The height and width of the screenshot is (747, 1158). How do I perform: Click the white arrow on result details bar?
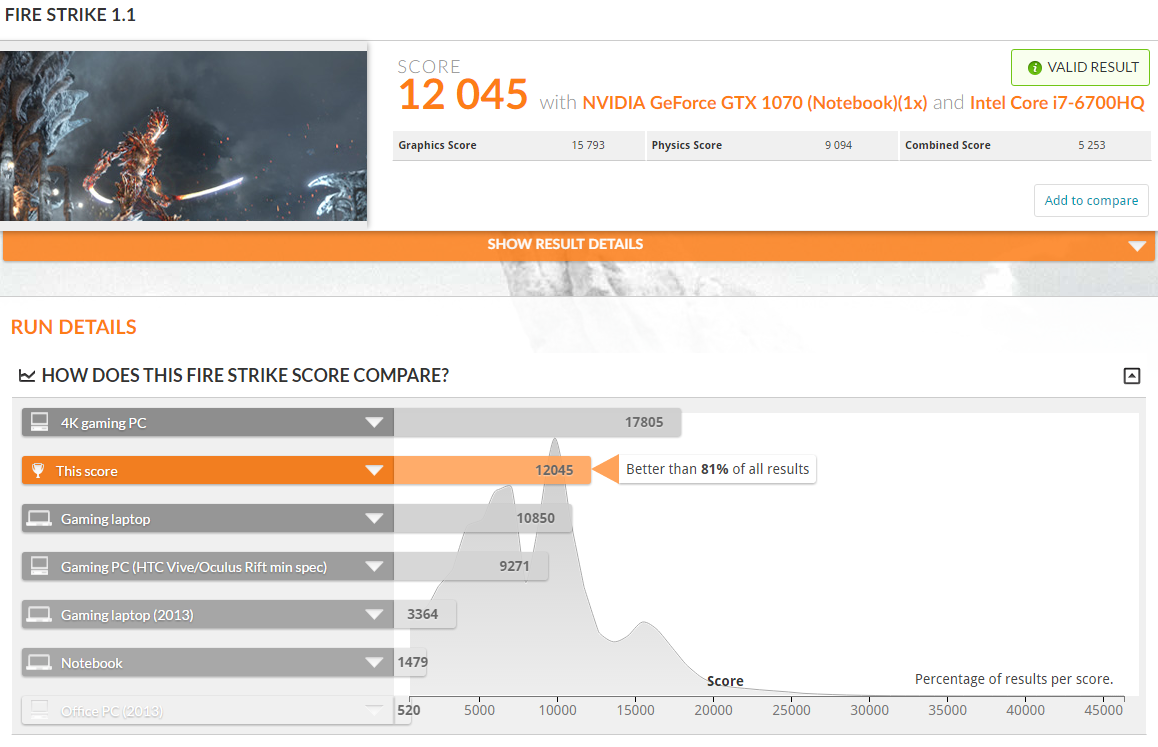(1137, 246)
